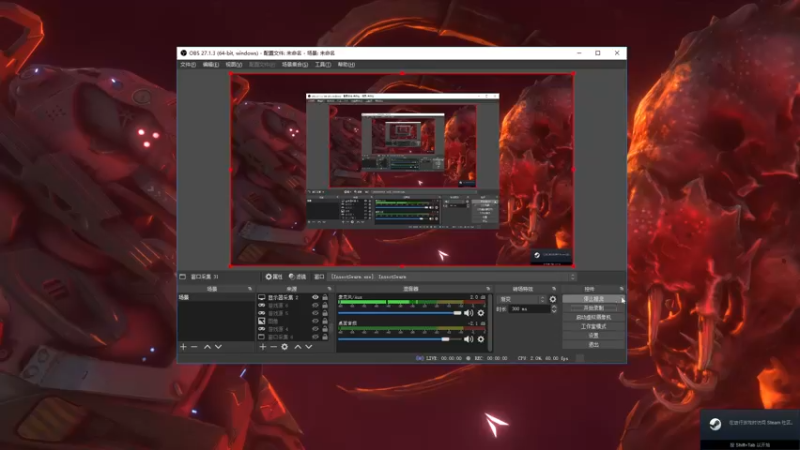Pop out the 场景 dock panel
Viewport: 800px width, 450px height.
tap(249, 289)
